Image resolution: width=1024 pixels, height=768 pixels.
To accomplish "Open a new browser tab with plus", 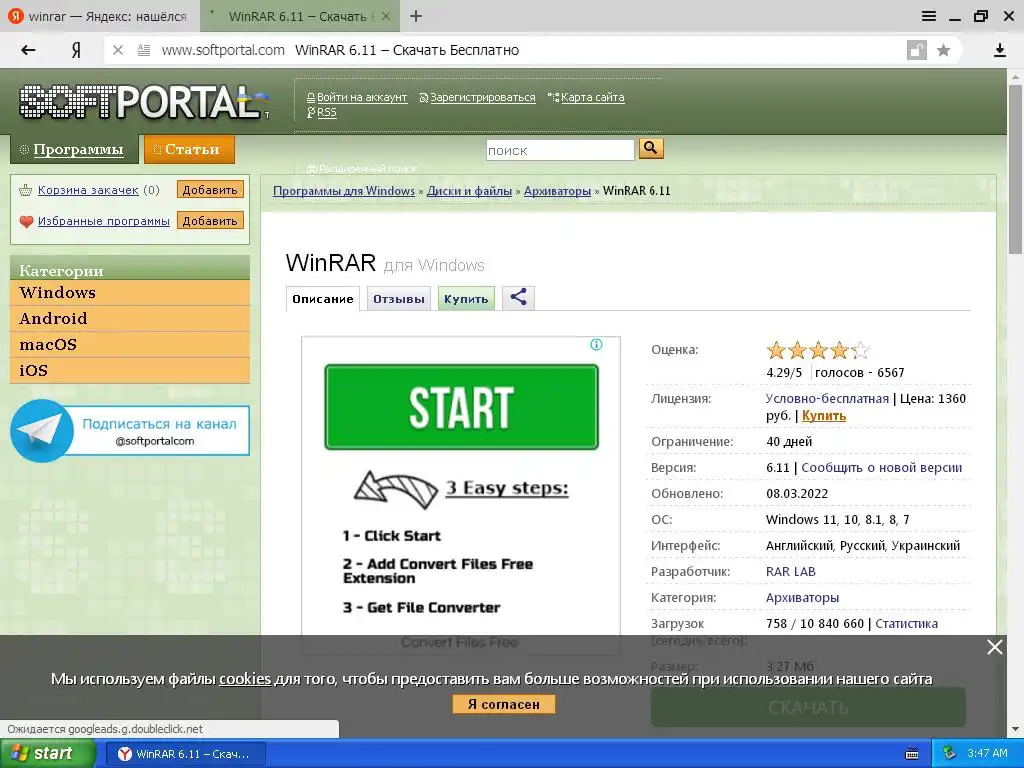I will click(x=416, y=16).
